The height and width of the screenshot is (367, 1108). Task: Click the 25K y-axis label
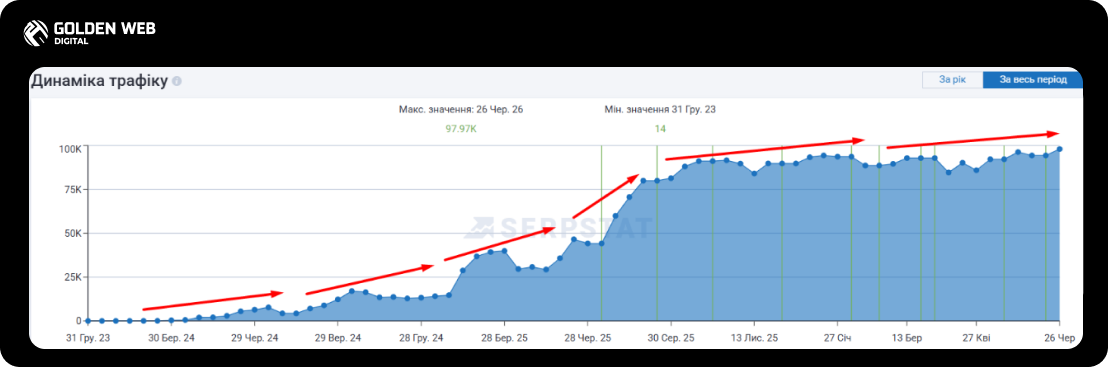72,276
